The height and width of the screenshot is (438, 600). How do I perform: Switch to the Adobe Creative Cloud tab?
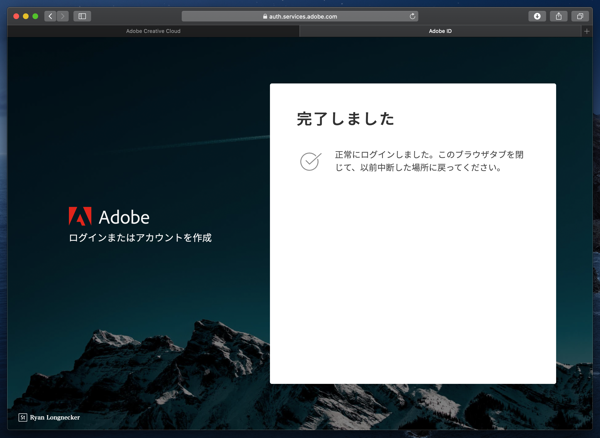pyautogui.click(x=153, y=31)
